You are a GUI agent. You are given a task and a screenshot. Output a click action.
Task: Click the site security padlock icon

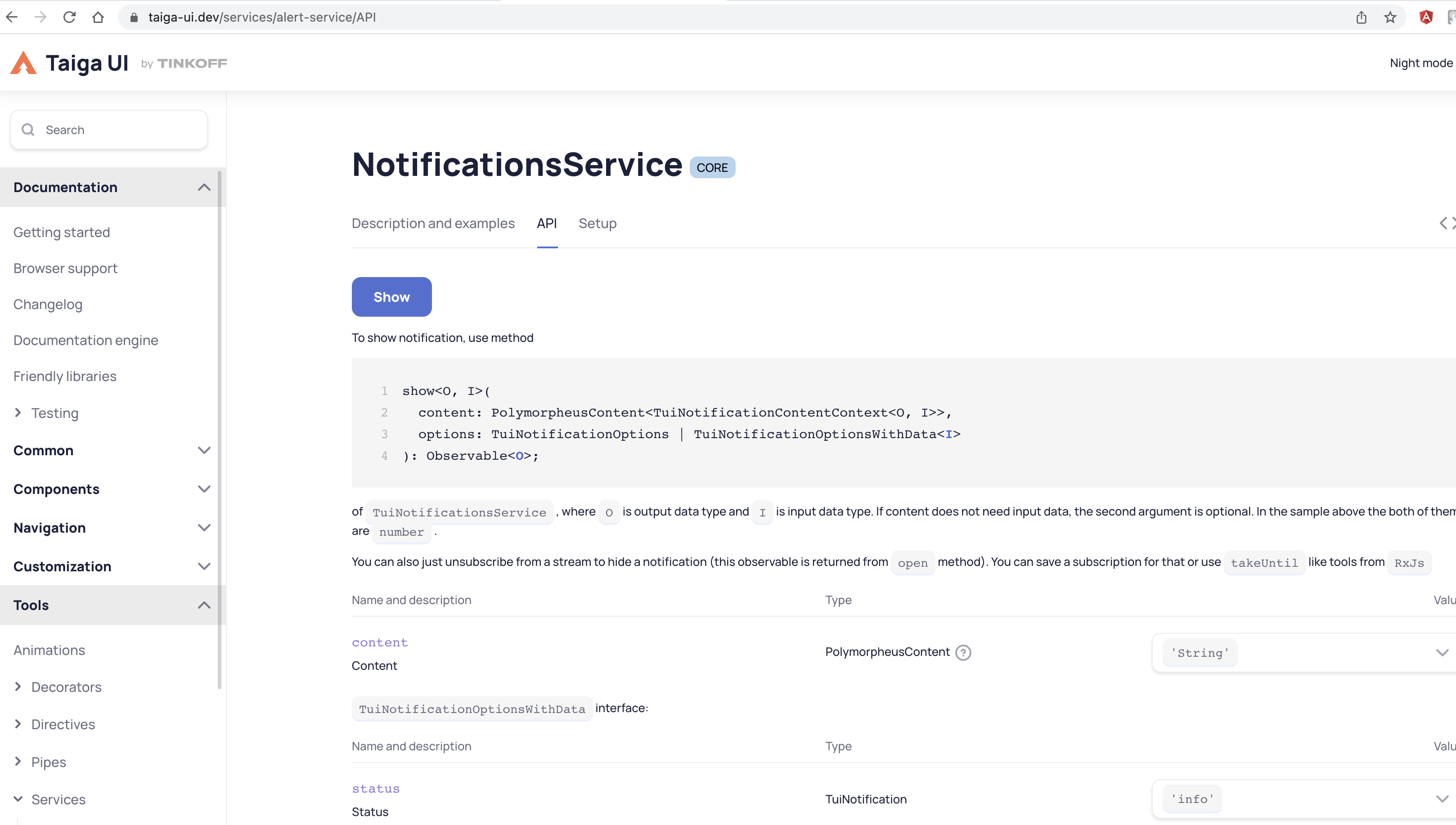coord(134,17)
